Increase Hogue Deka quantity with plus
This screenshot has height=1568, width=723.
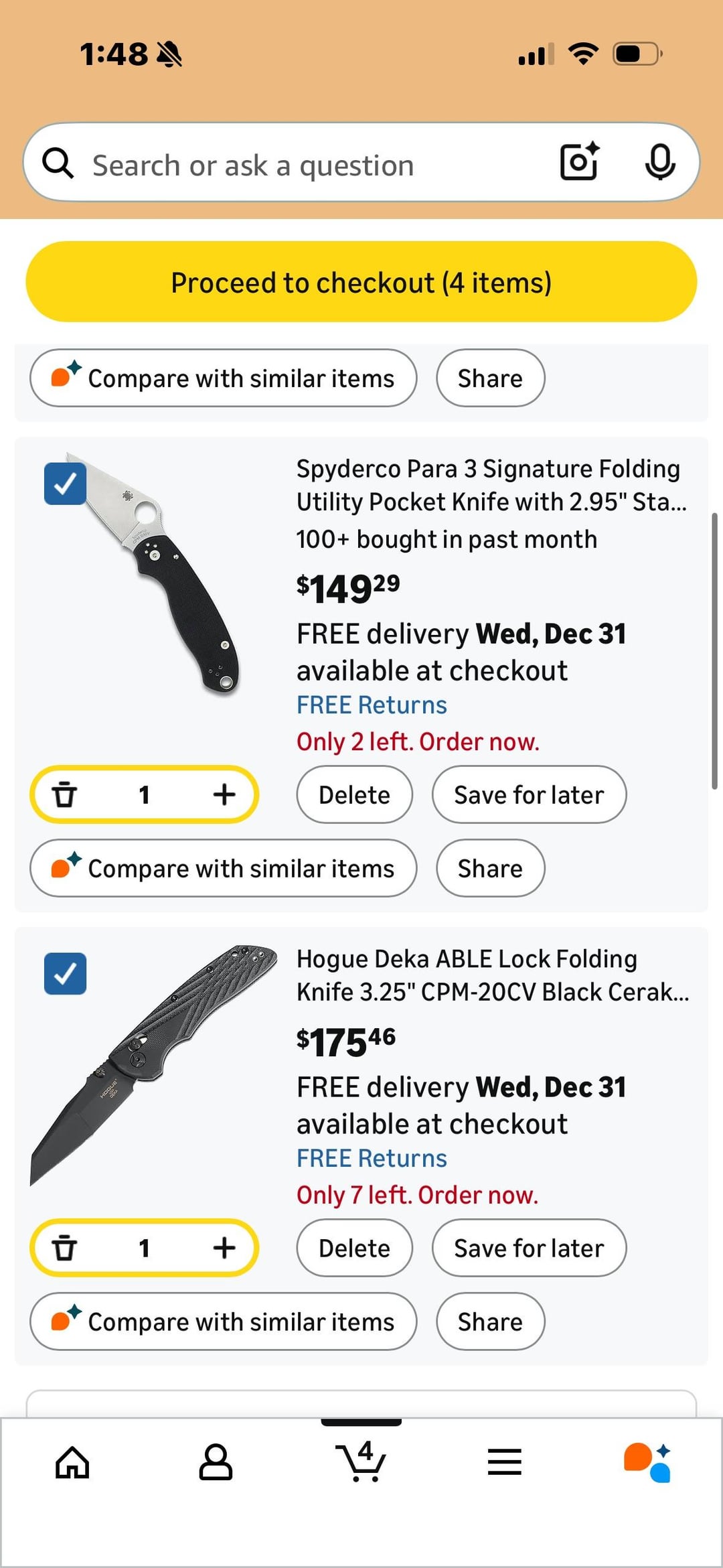[224, 1248]
